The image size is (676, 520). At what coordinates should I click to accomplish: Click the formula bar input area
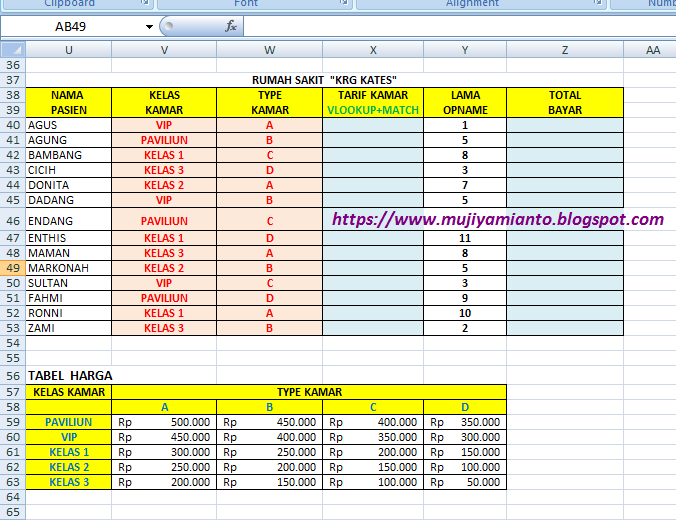point(460,27)
